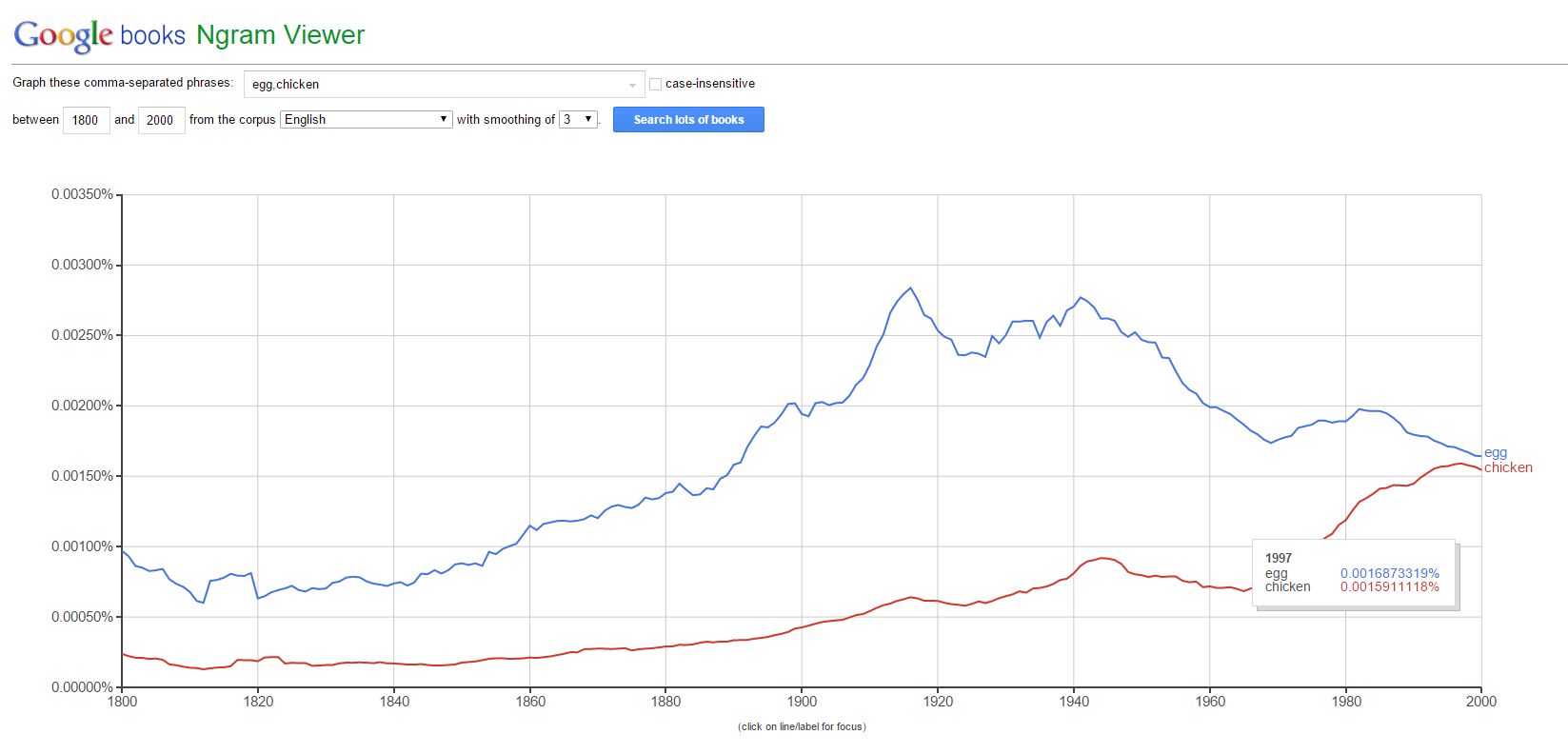The height and width of the screenshot is (754, 1568).
Task: Click the Ngram Viewer title
Action: (280, 35)
